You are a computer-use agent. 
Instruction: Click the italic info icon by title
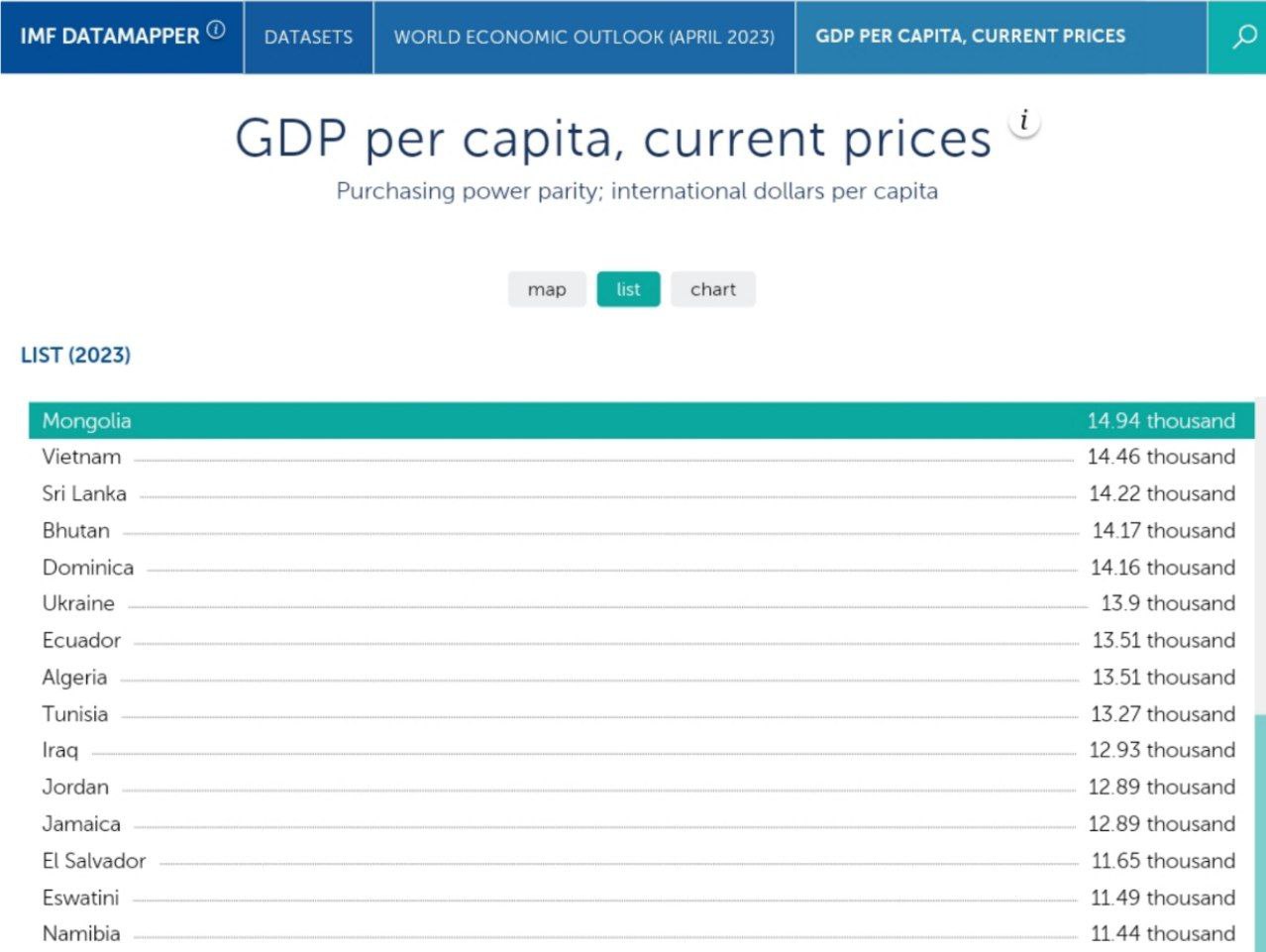coord(1024,122)
